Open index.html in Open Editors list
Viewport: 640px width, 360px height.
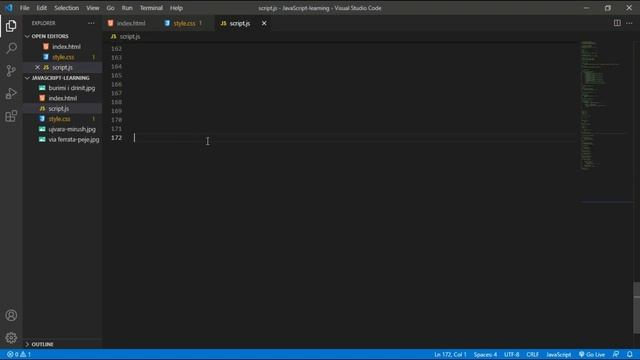[66, 47]
